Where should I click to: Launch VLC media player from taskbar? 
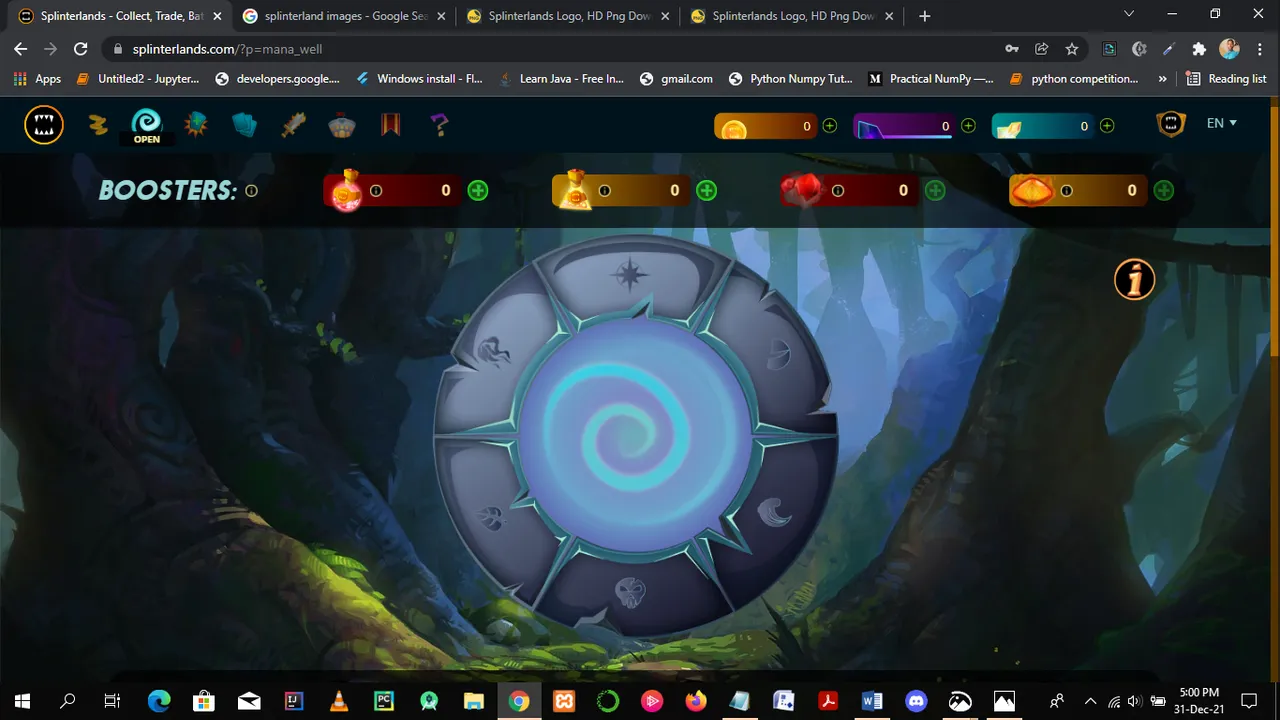(x=339, y=701)
